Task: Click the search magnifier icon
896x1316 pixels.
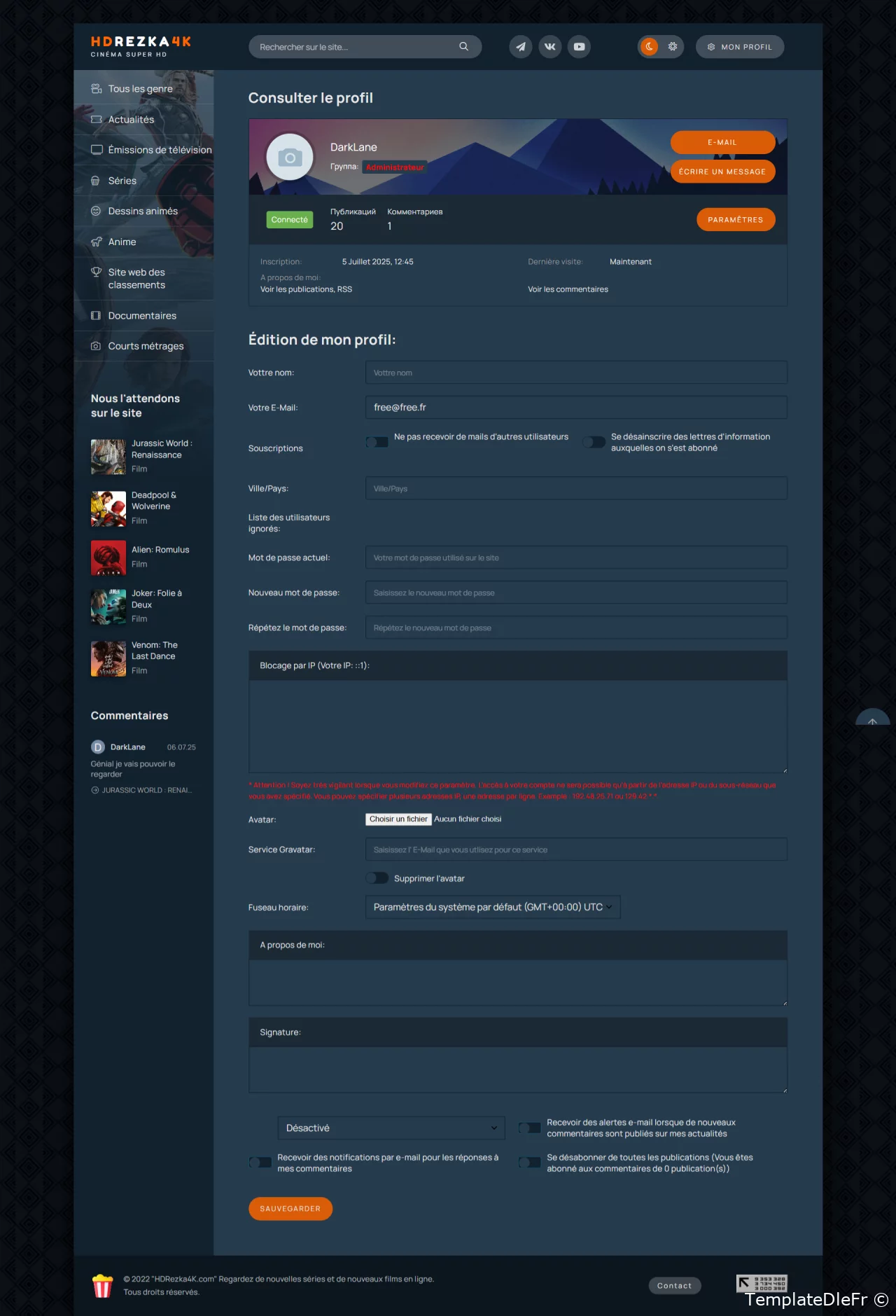Action: coord(463,47)
